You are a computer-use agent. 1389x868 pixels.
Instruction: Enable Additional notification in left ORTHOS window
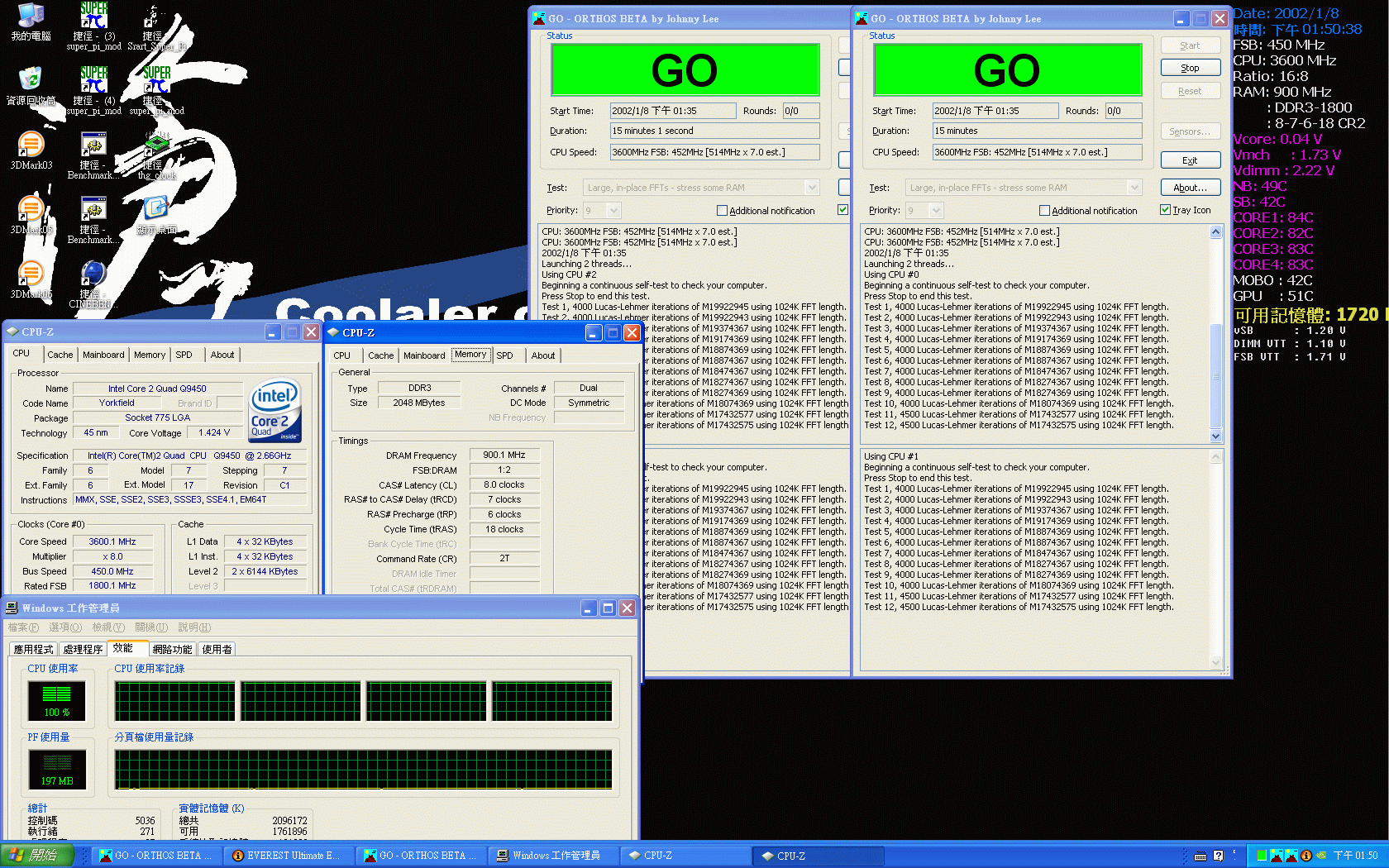point(722,211)
